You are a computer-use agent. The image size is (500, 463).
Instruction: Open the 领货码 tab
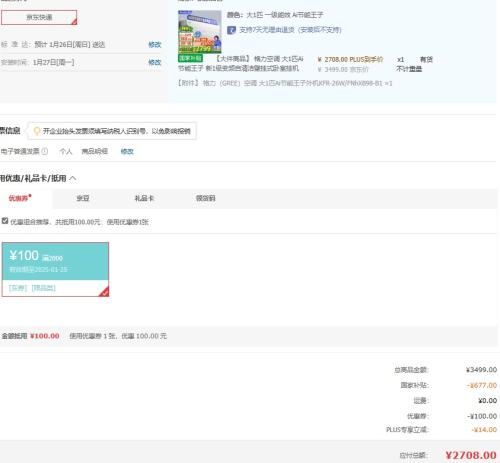(205, 198)
